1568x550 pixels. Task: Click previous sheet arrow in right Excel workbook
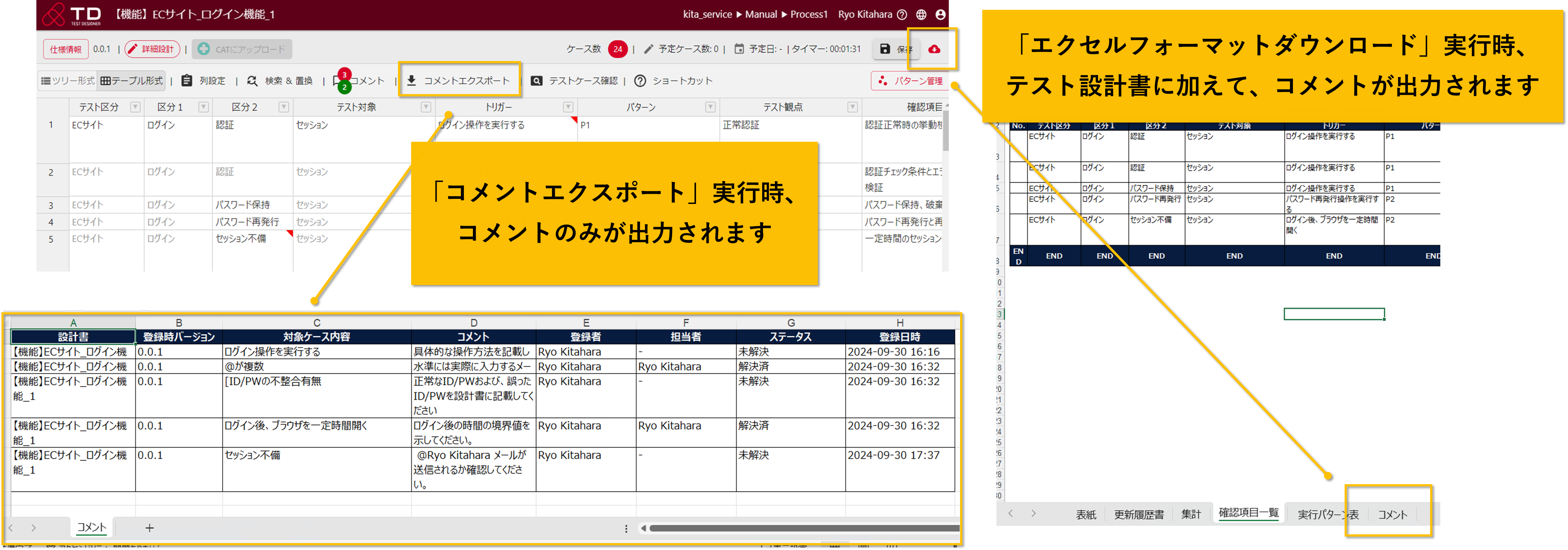pos(1011,514)
